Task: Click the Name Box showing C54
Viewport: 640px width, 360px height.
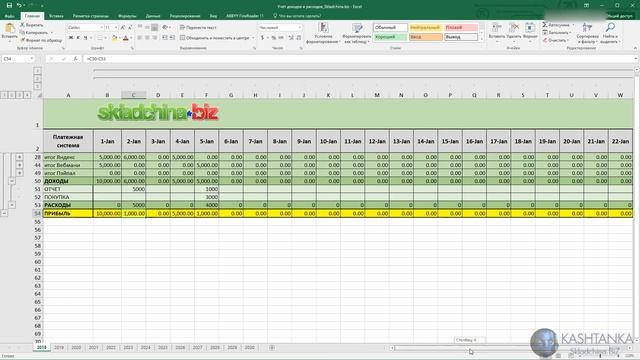Action: pyautogui.click(x=18, y=59)
